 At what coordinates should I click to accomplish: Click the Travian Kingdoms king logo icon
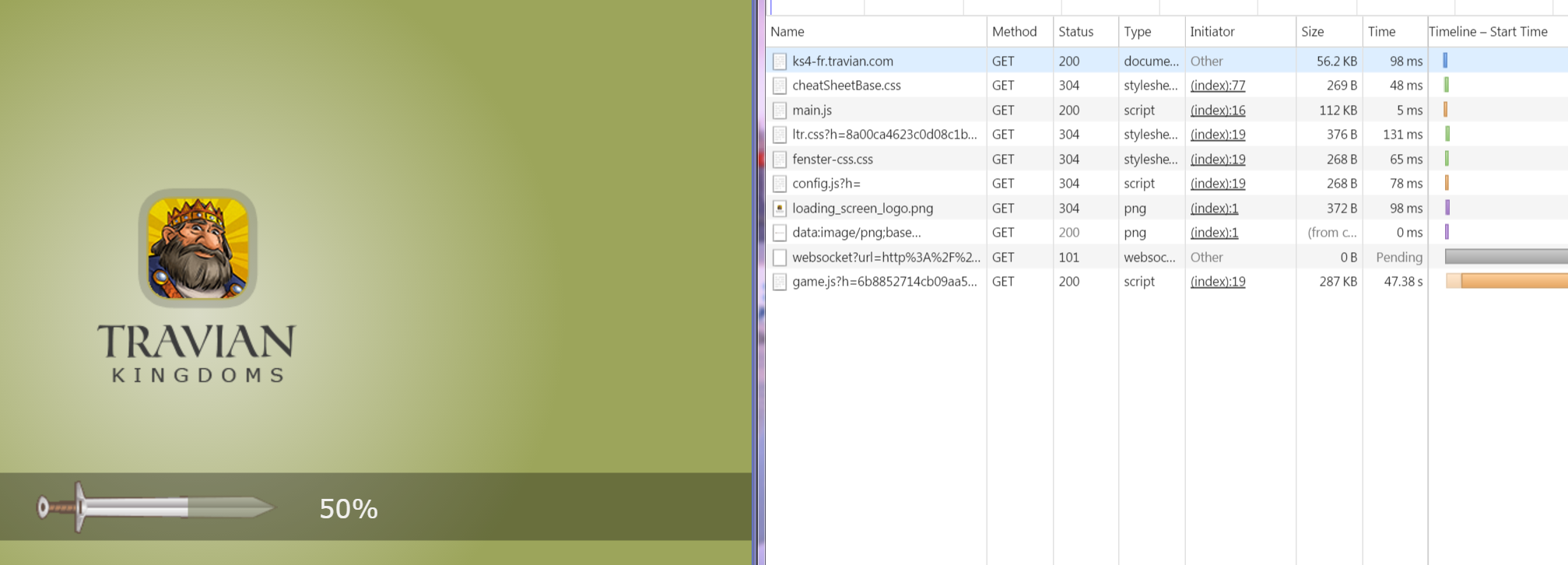click(198, 247)
